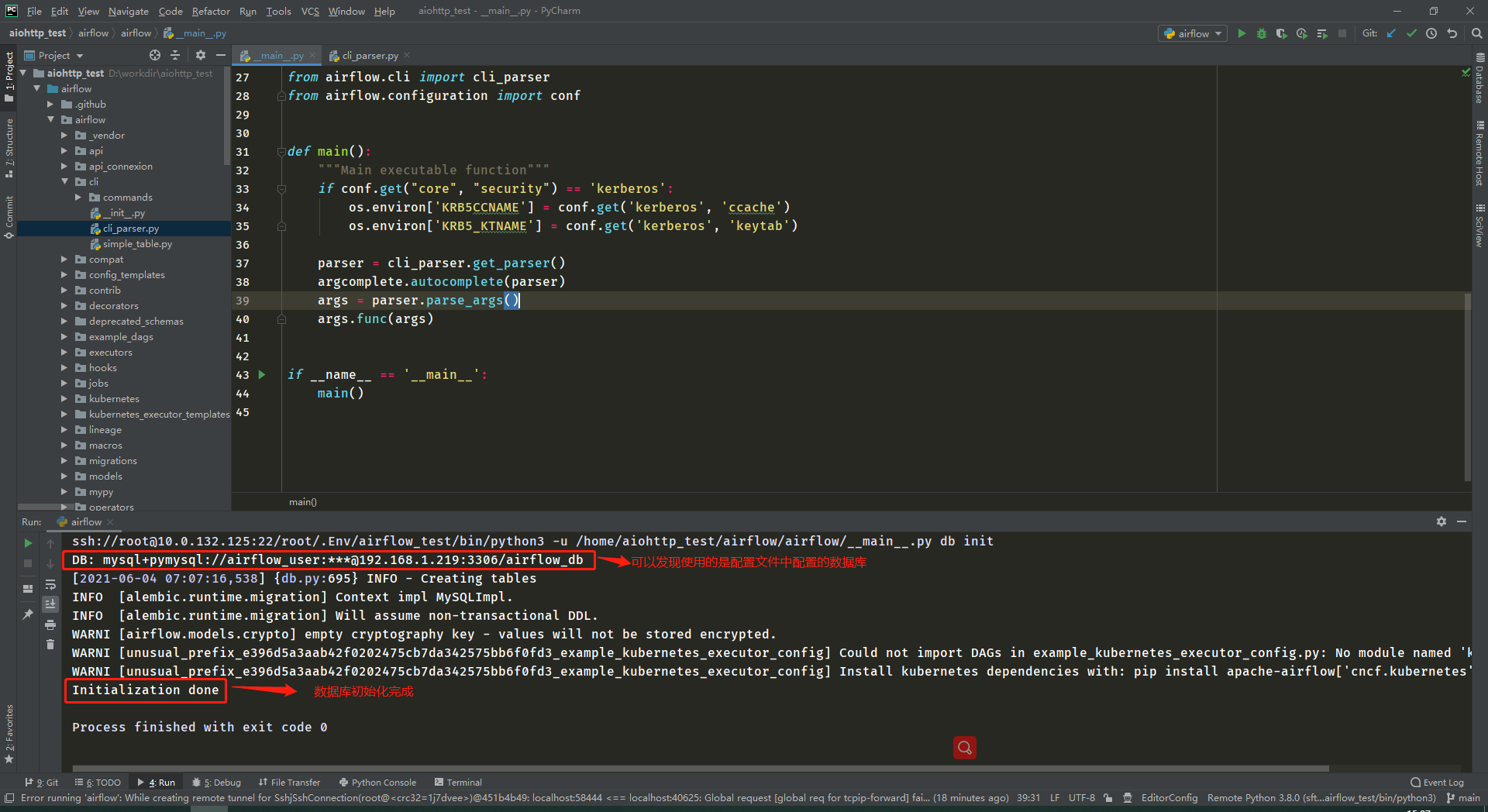Show Git history clock icon
Screen dimensions: 1488x812
pyautogui.click(x=1431, y=33)
